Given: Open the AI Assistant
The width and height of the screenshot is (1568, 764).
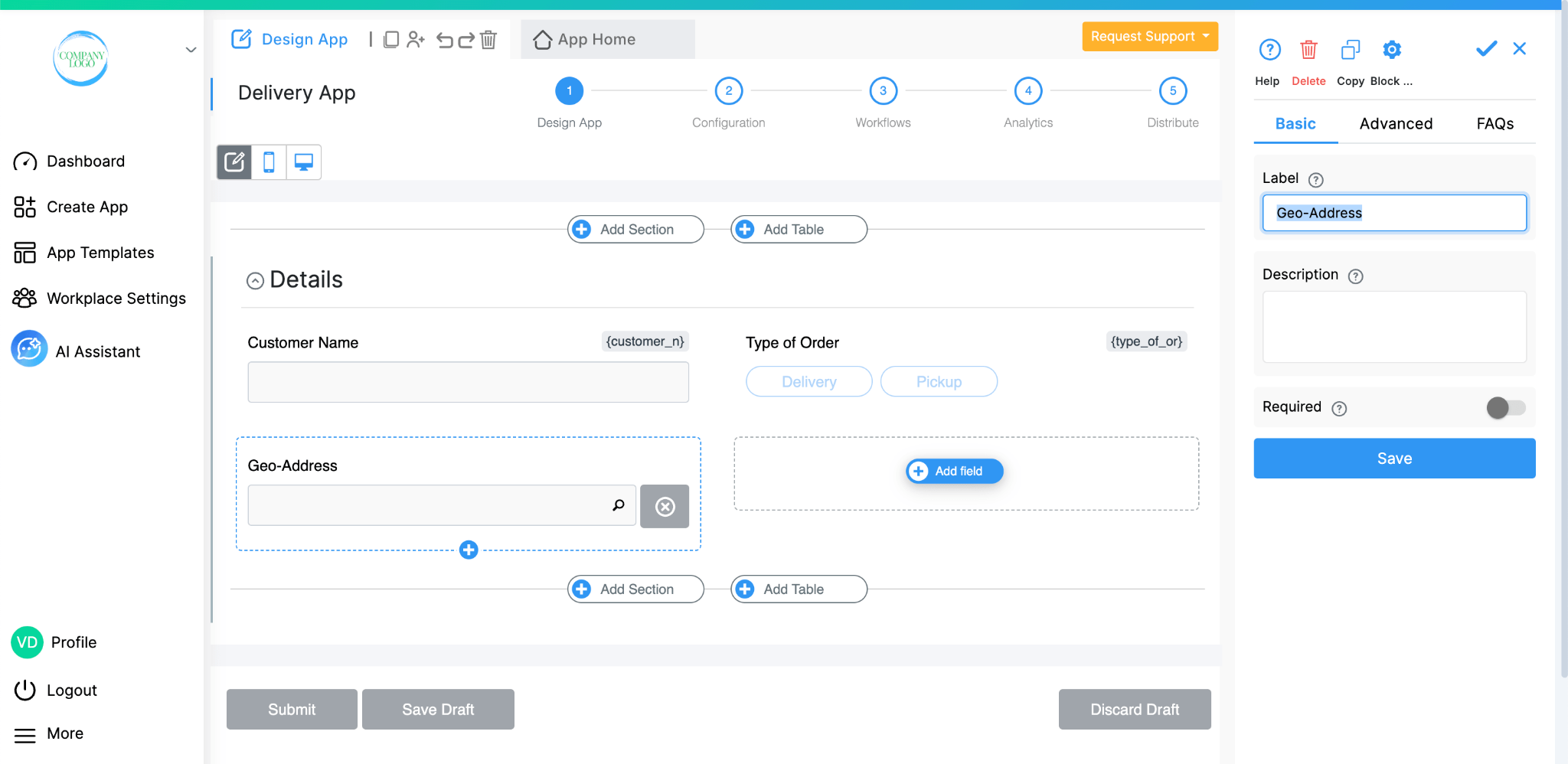Looking at the screenshot, I should point(77,351).
